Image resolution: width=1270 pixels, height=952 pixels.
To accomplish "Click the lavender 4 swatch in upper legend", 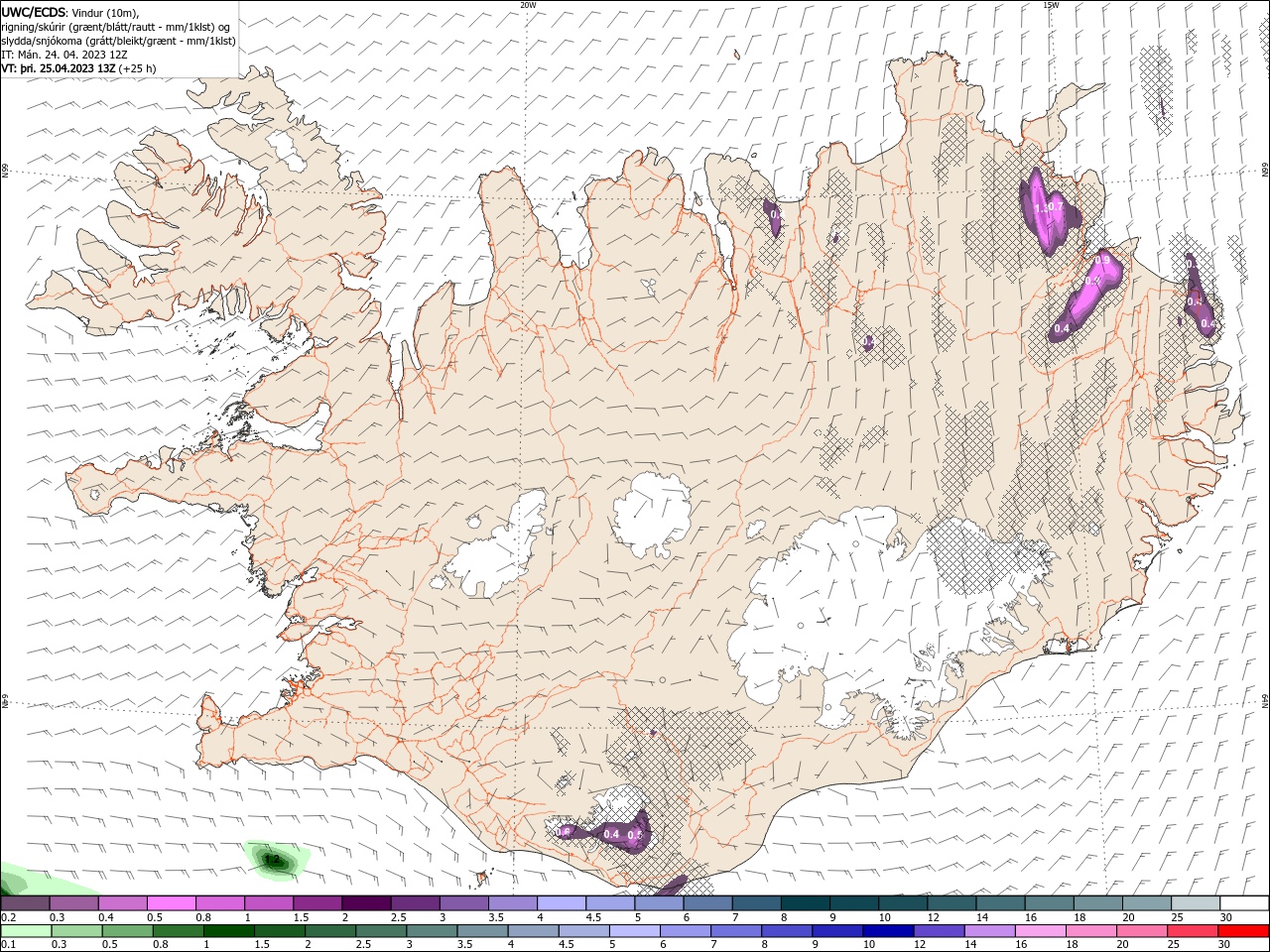I will click(x=562, y=903).
